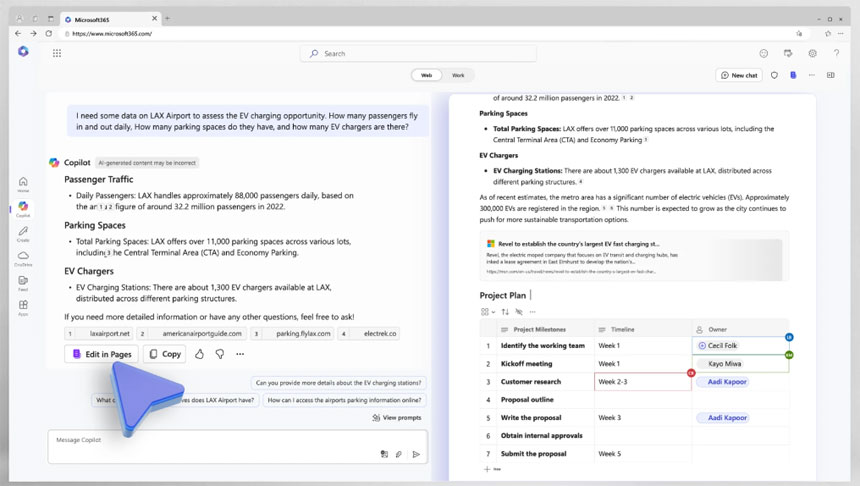The width and height of the screenshot is (860, 486).
Task: Click the Owner column header
Action: [x=740, y=330]
